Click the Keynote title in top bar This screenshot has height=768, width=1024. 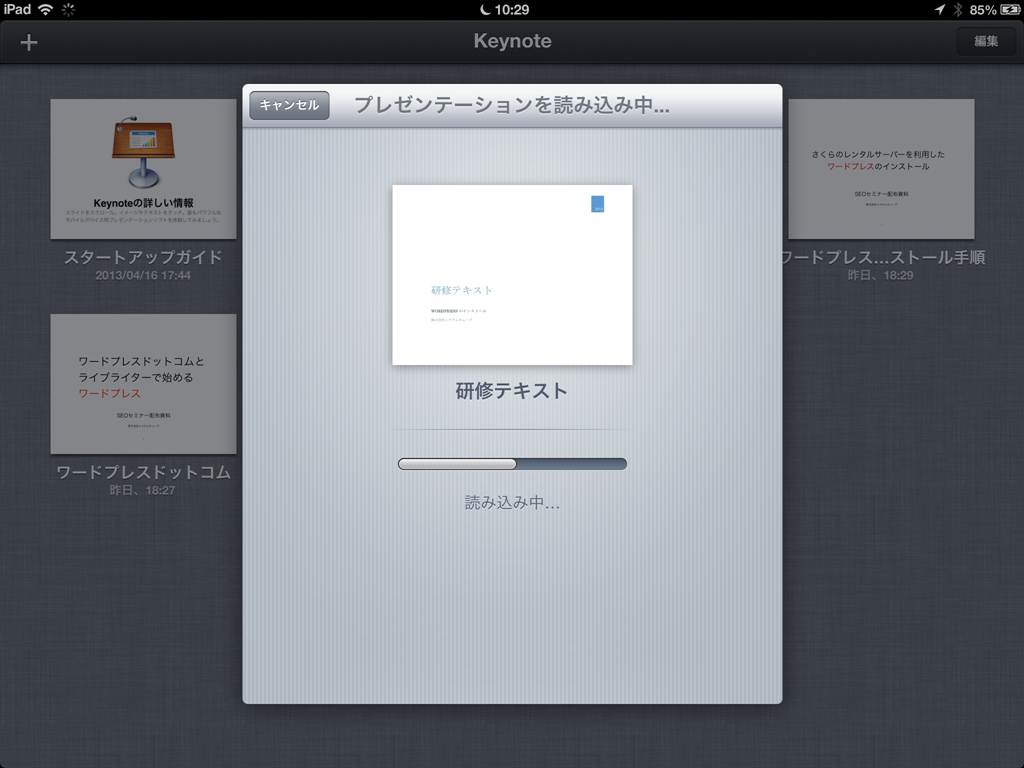click(x=512, y=42)
